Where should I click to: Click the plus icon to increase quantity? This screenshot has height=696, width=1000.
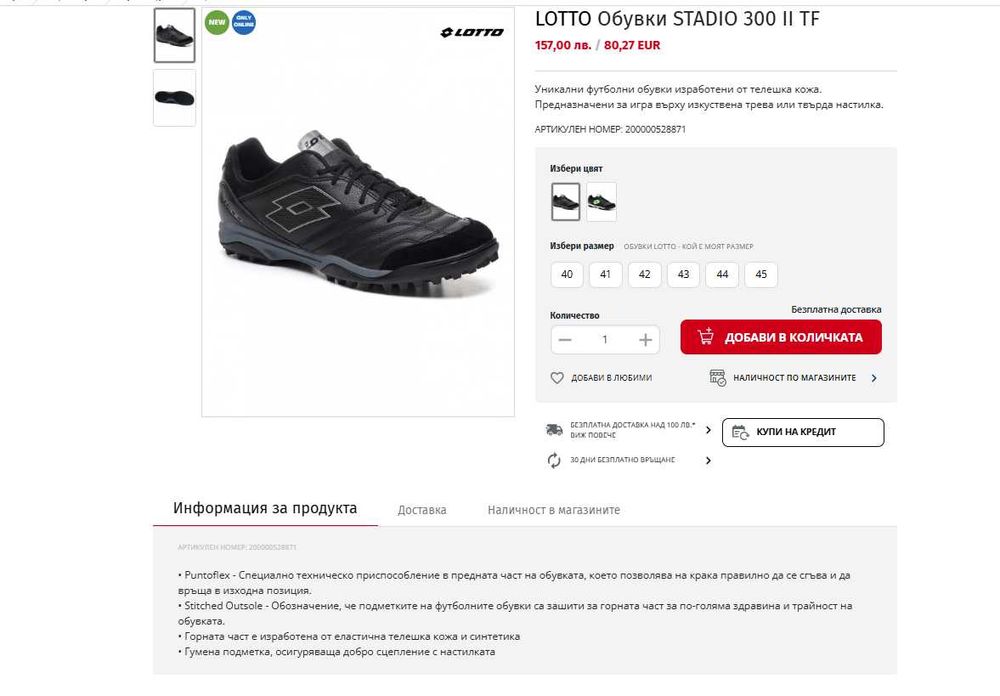coord(645,339)
